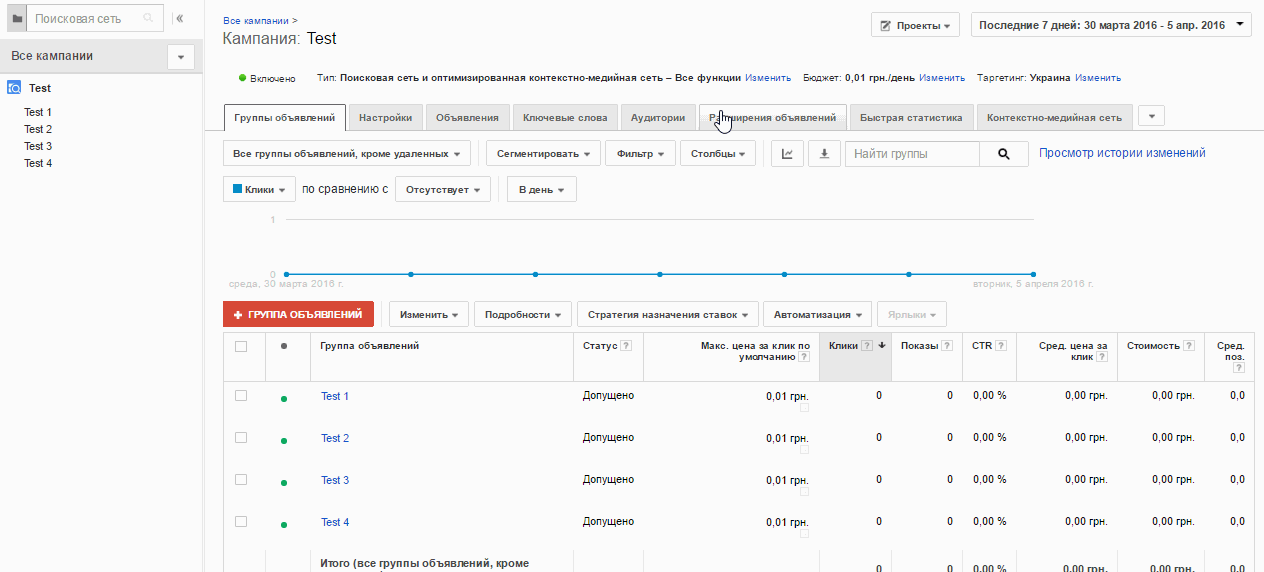Open the Сегментировать dropdown

click(x=544, y=154)
